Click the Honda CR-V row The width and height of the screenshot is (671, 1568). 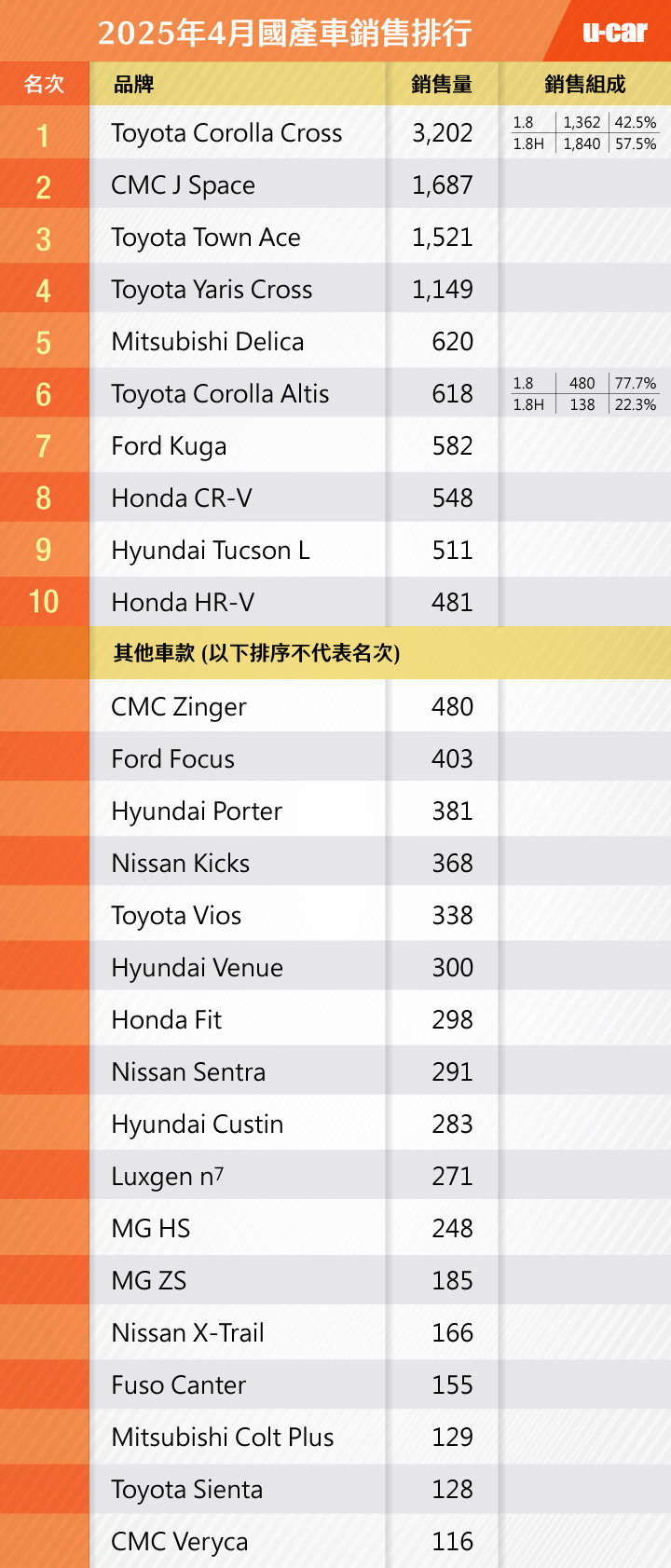[335, 498]
